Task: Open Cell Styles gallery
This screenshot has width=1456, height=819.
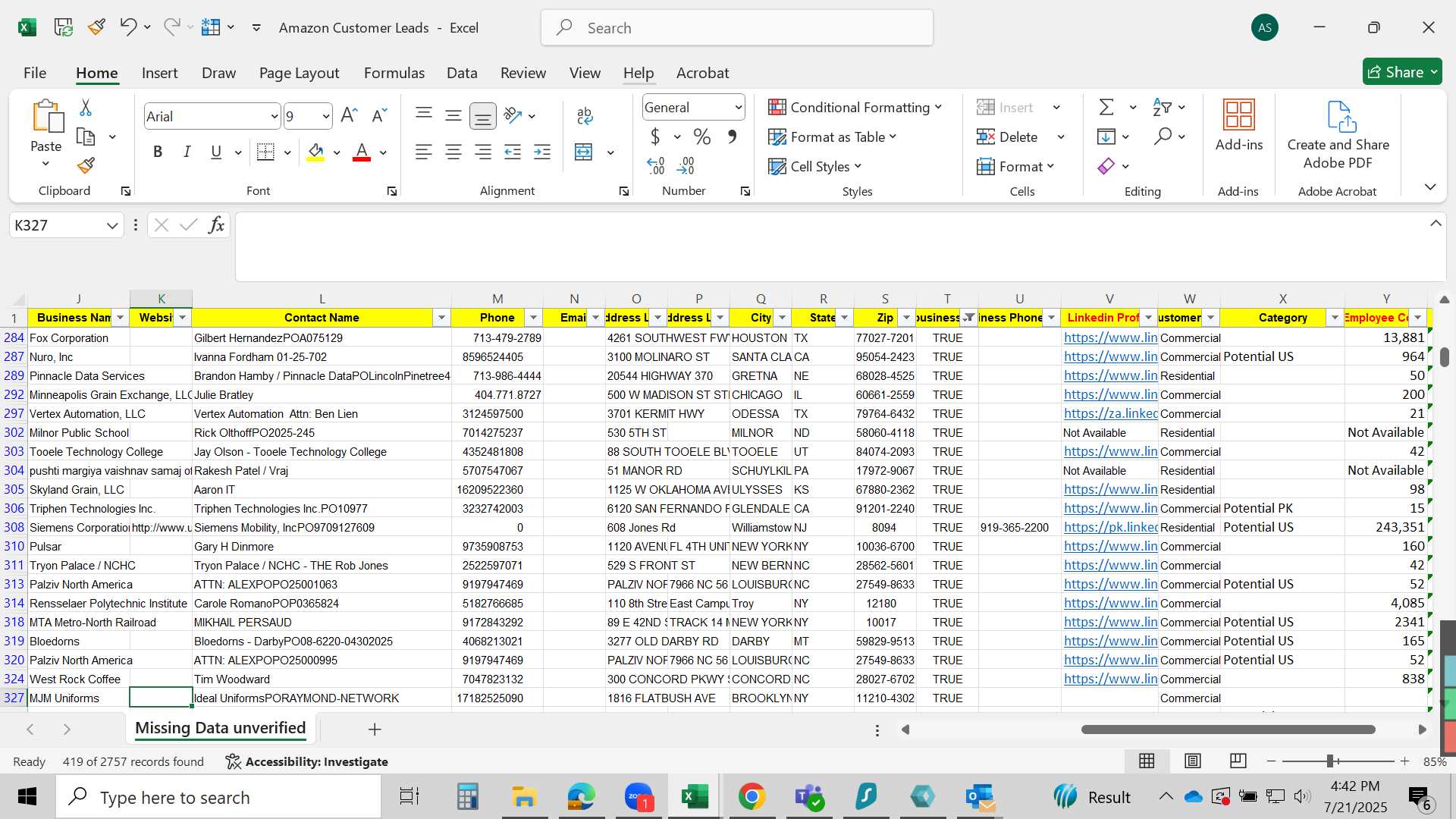Action: click(x=815, y=166)
